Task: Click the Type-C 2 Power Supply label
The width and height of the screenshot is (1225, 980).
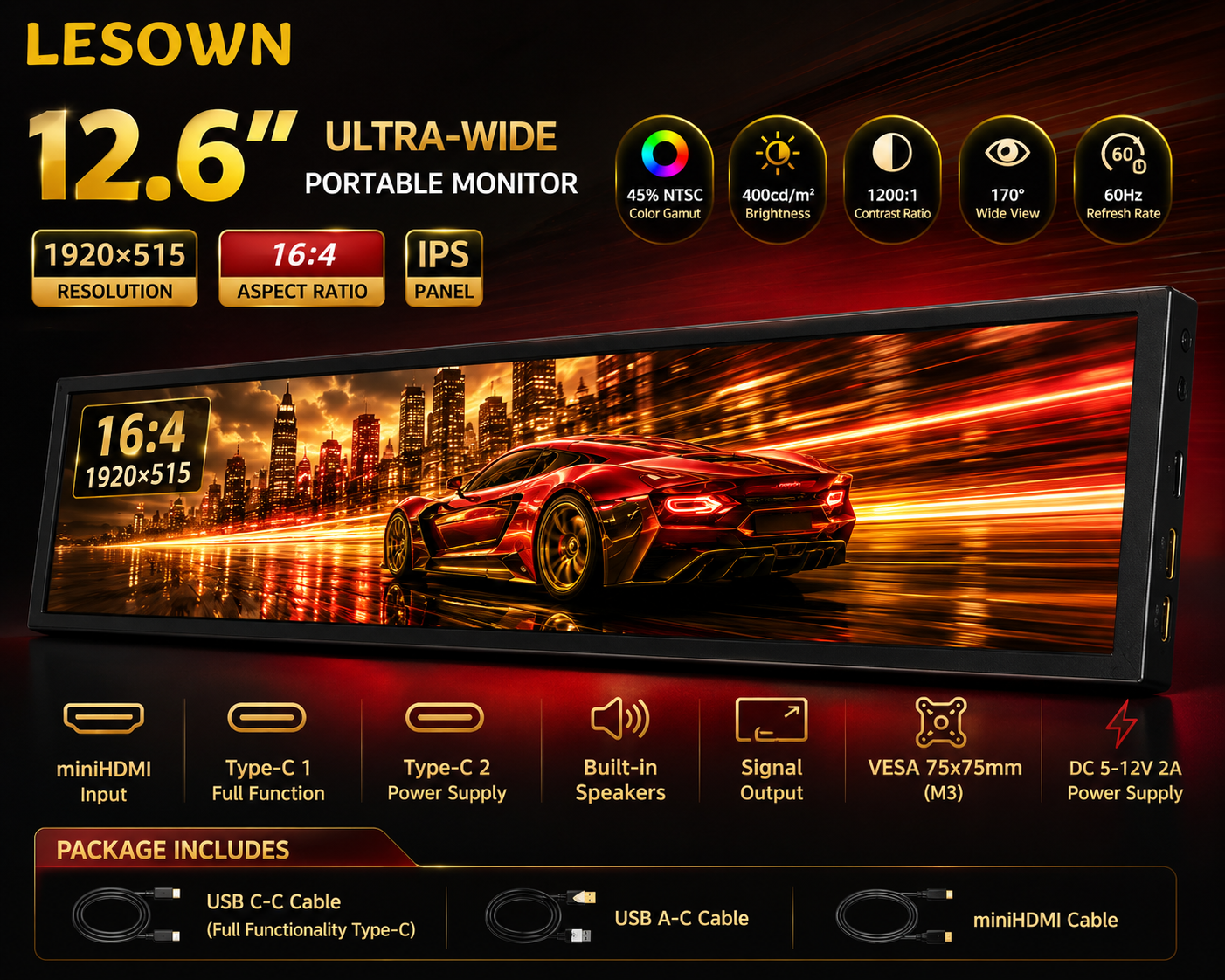Action: [x=446, y=780]
